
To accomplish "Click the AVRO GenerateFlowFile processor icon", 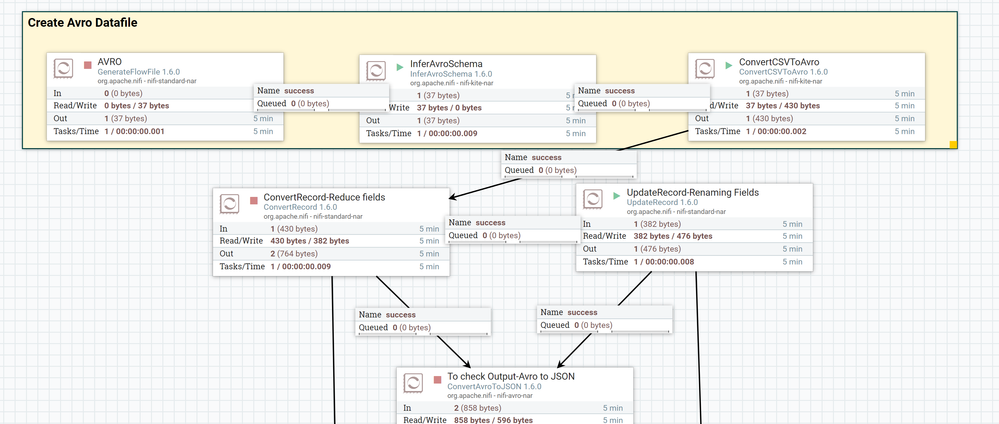I will (x=63, y=69).
